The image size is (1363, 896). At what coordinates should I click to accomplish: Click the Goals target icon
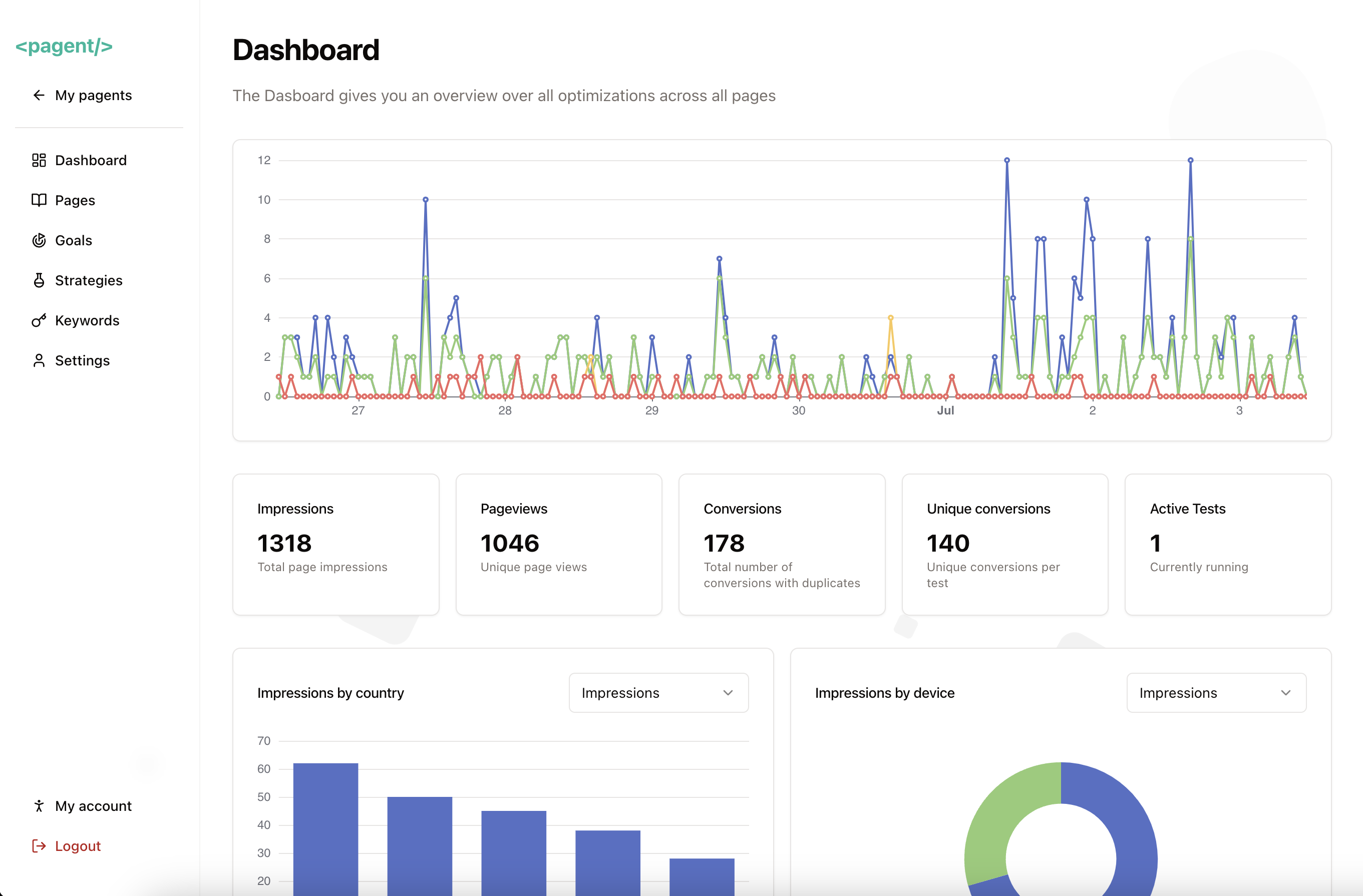click(39, 240)
